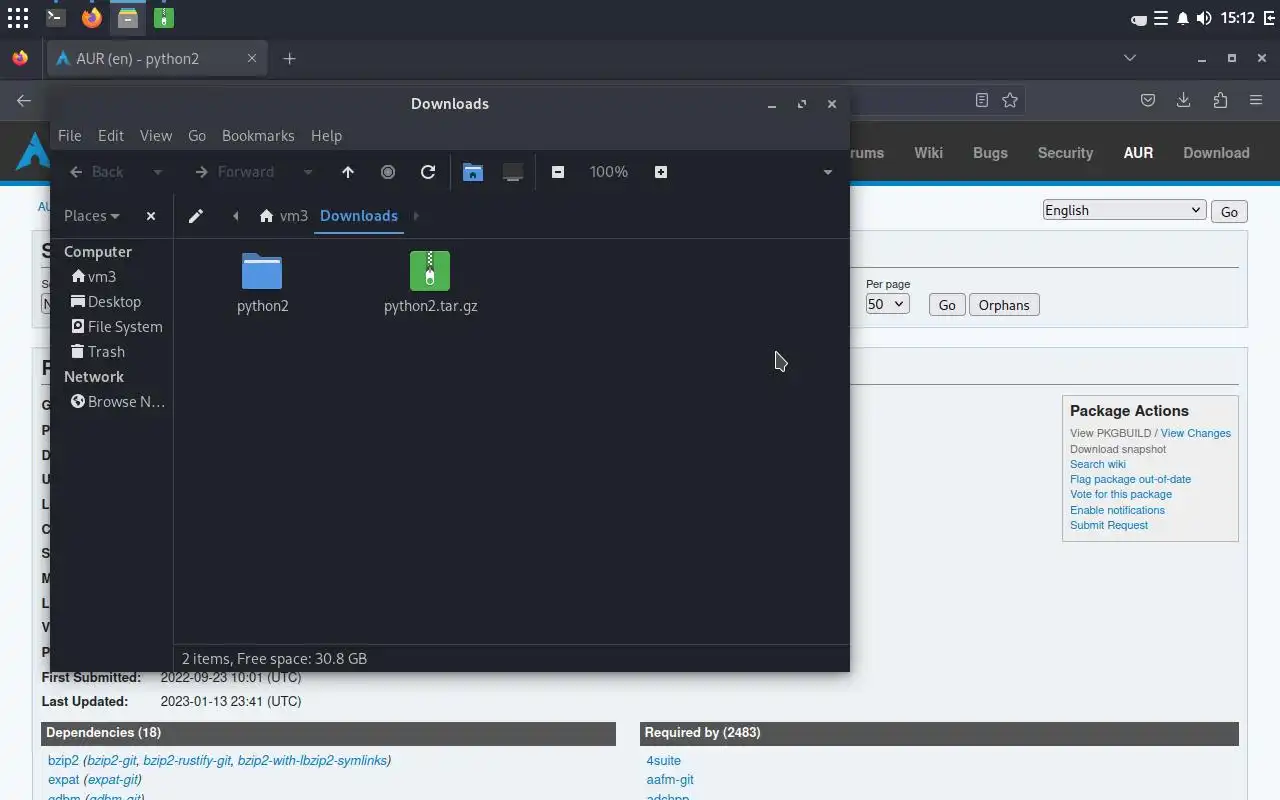Open the Places sidebar selector dropdown
This screenshot has width=1280, height=800.
coord(91,216)
